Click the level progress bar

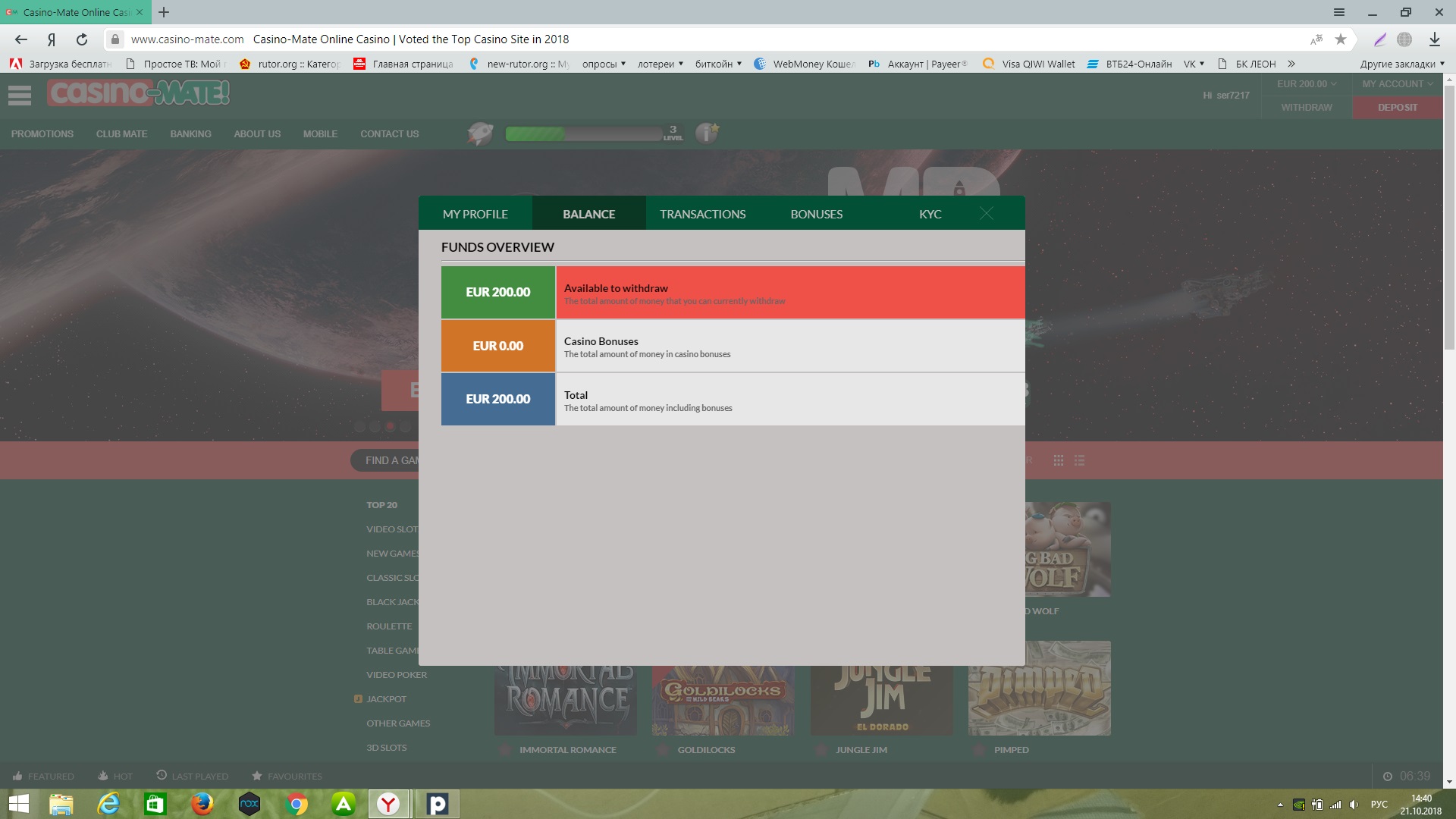coord(584,134)
